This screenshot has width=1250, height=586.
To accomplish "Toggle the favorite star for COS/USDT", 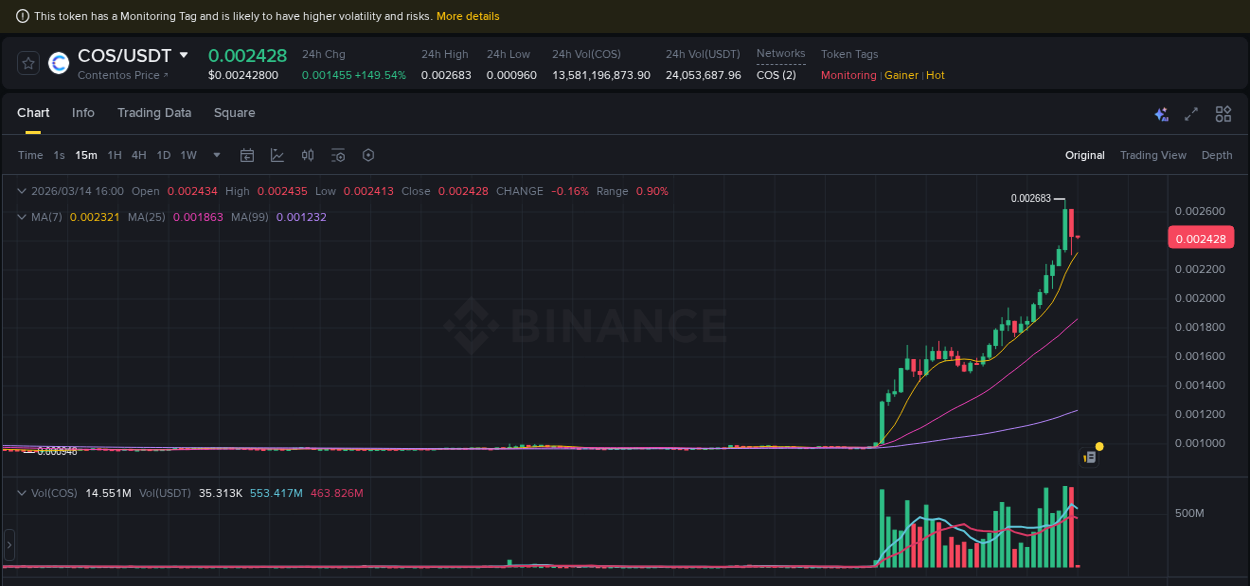I will [28, 62].
